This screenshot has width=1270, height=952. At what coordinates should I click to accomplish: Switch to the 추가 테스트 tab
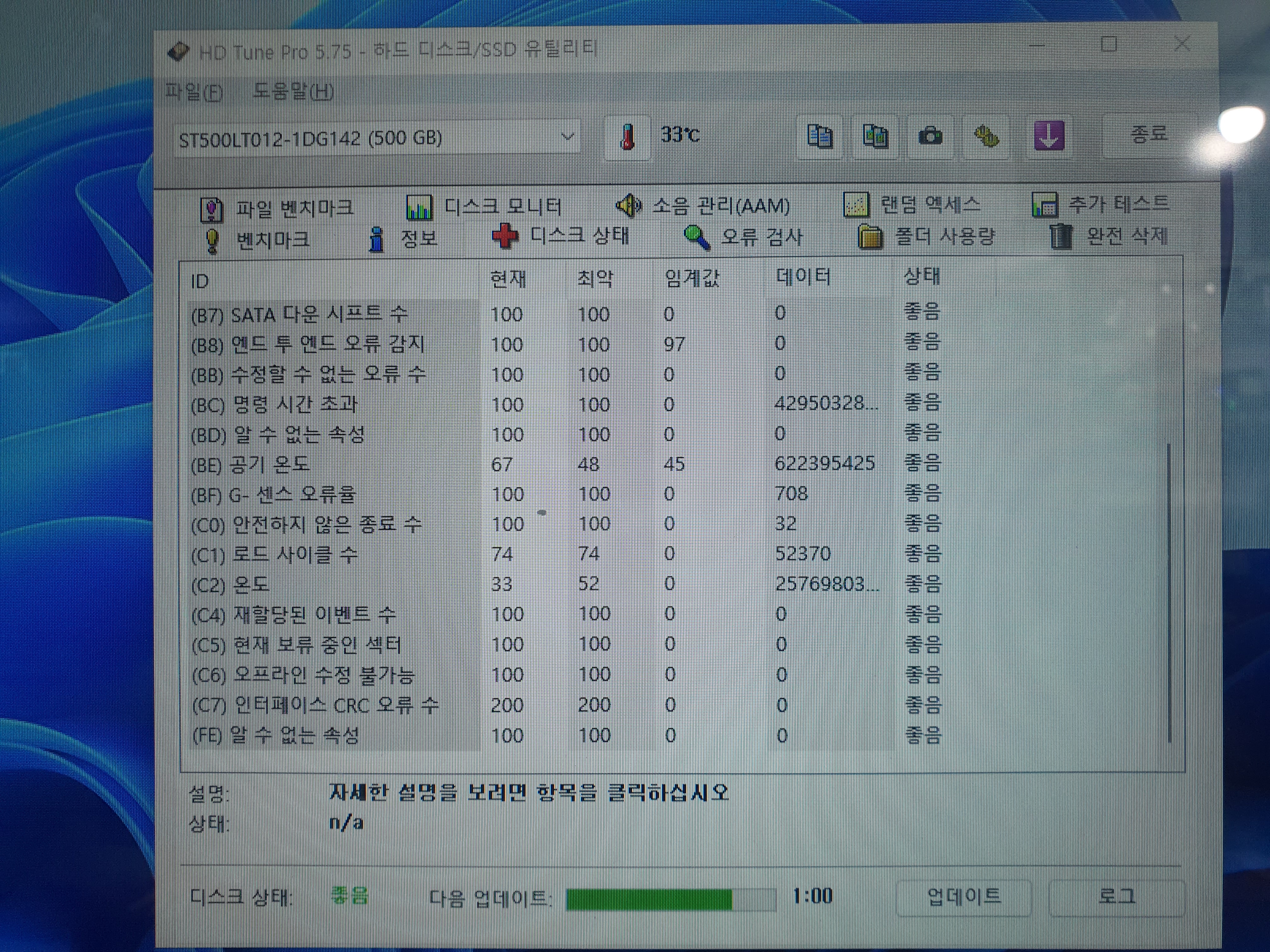pyautogui.click(x=1100, y=204)
